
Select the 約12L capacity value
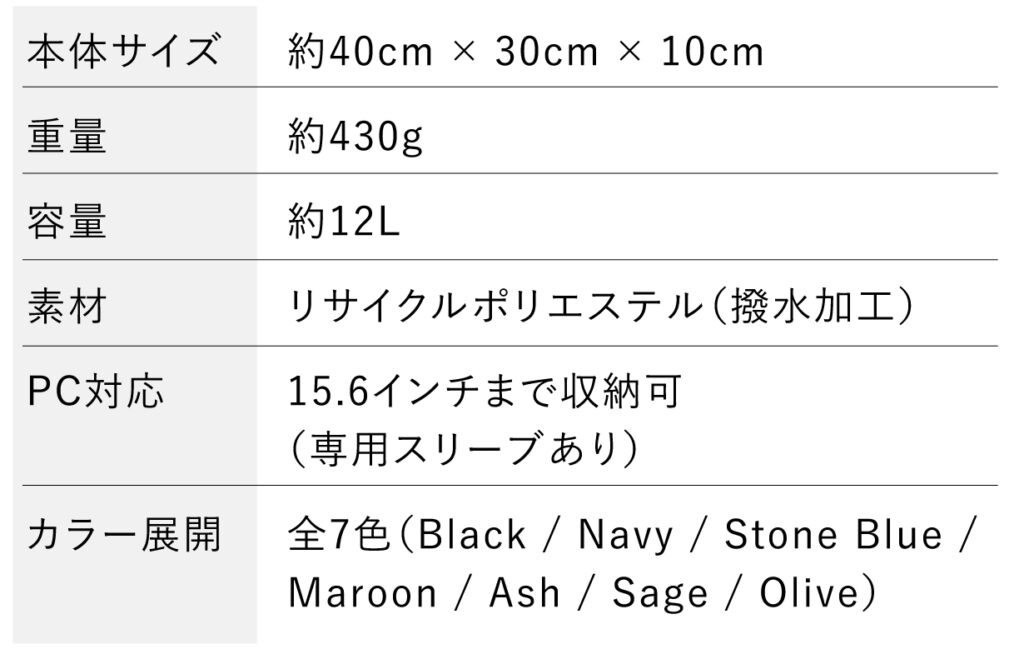343,221
